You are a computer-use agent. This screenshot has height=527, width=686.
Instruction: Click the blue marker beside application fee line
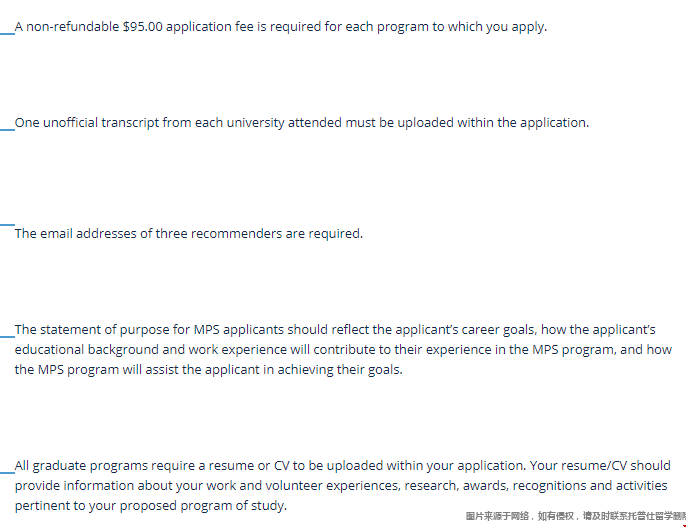click(7, 32)
